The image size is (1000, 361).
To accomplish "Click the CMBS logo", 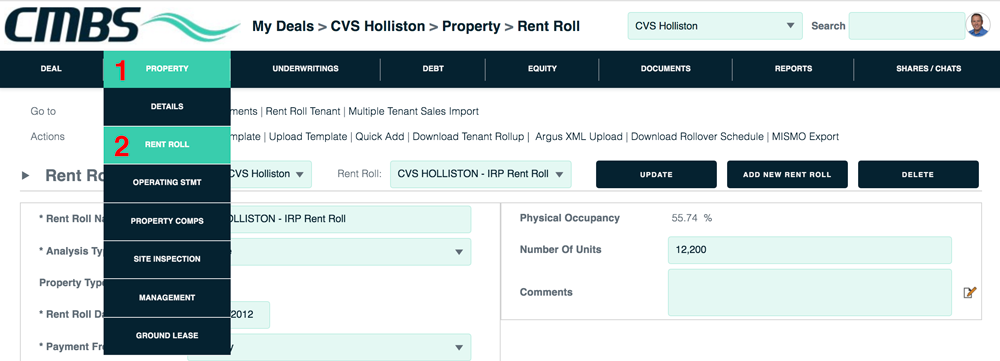I will pos(122,26).
